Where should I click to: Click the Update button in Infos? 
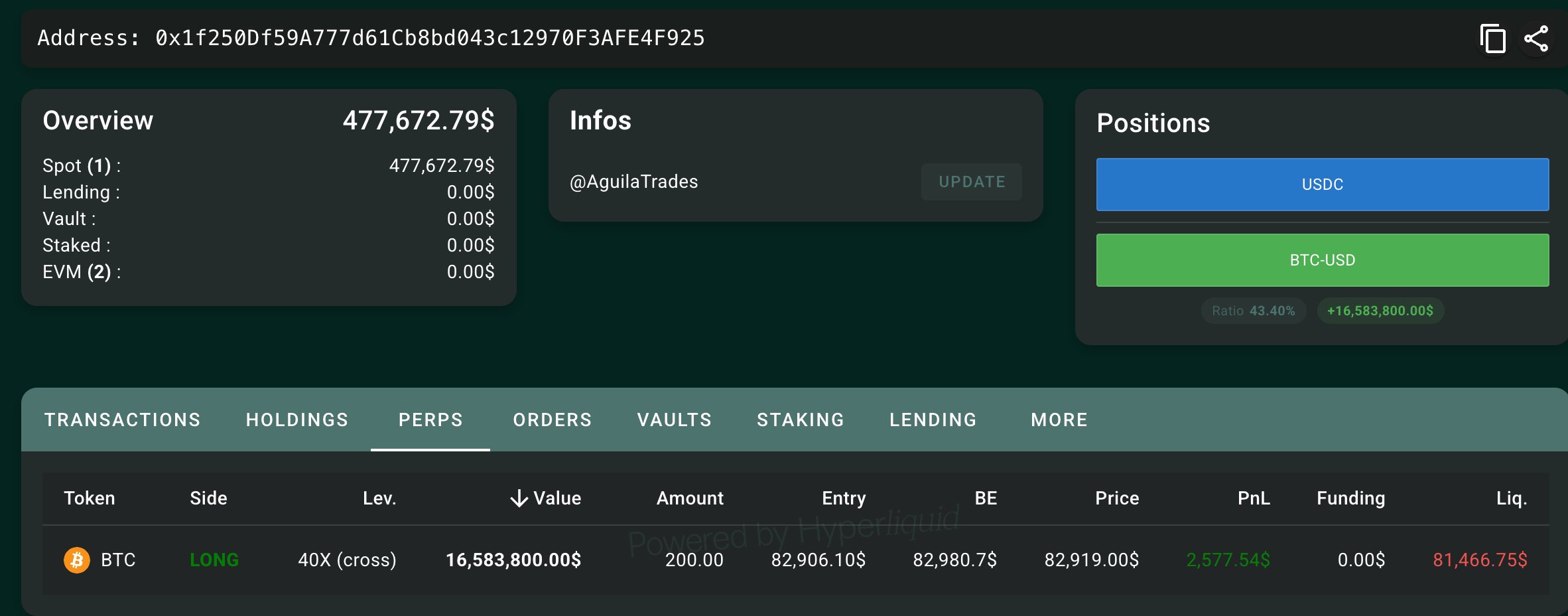click(972, 182)
